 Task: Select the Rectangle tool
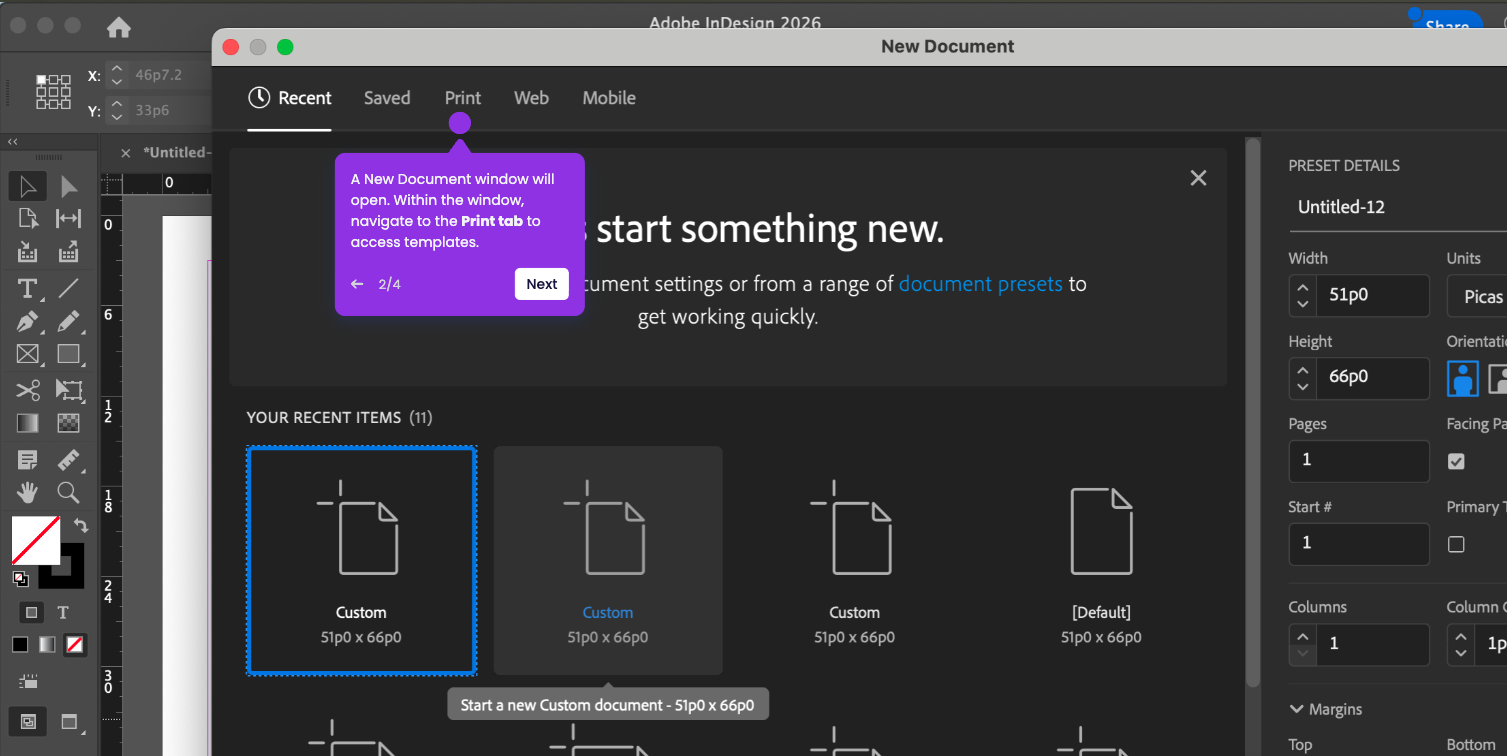point(69,354)
